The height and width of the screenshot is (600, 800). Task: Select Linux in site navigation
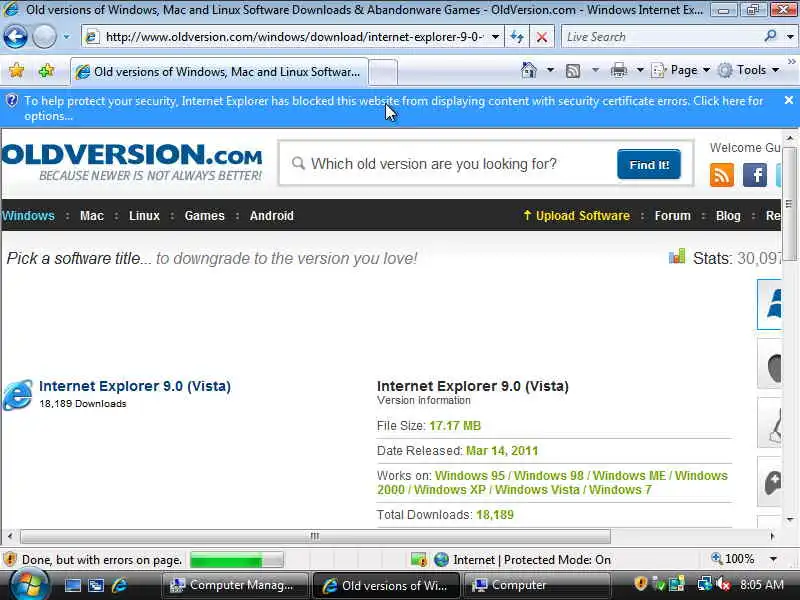coord(144,216)
